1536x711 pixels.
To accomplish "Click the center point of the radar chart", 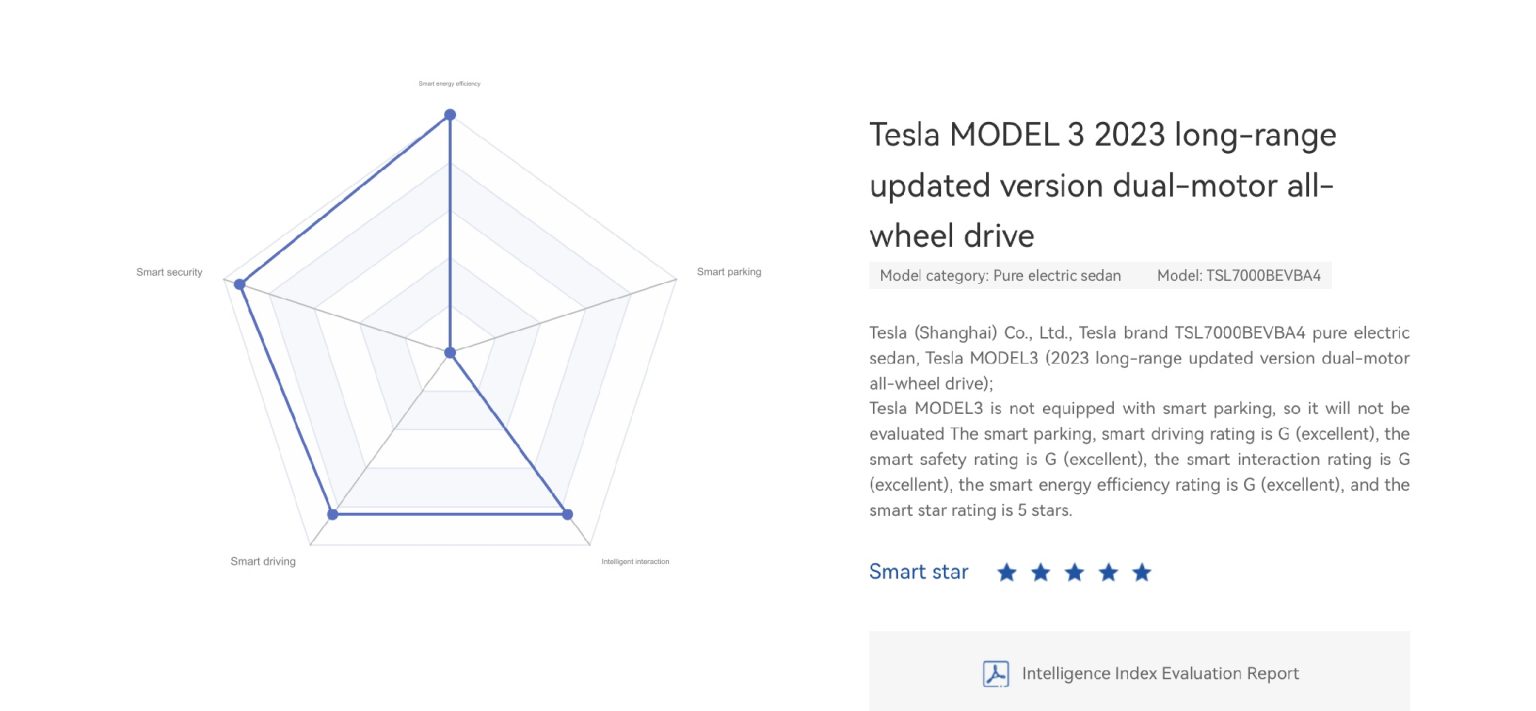I will 450,352.
